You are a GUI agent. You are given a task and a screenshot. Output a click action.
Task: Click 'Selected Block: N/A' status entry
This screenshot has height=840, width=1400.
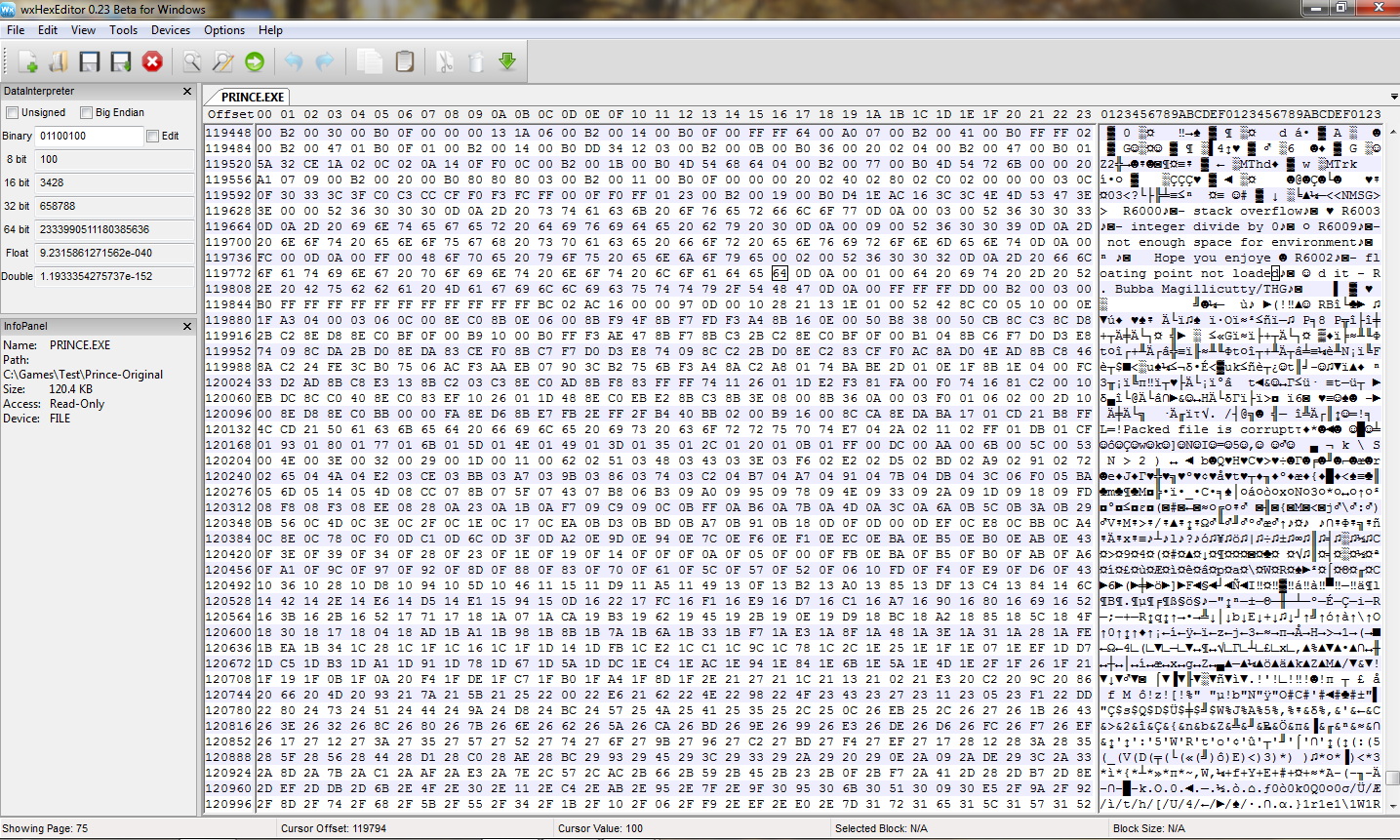coord(881,828)
